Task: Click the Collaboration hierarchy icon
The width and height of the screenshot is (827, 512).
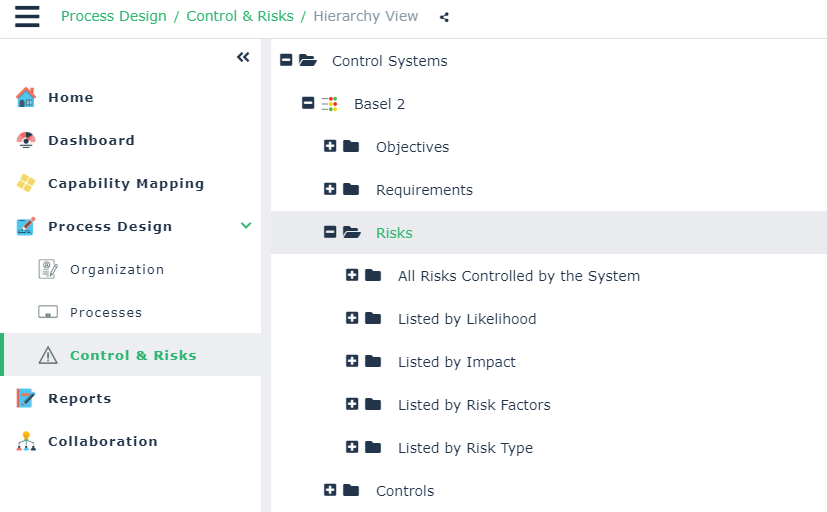Action: pyautogui.click(x=26, y=442)
